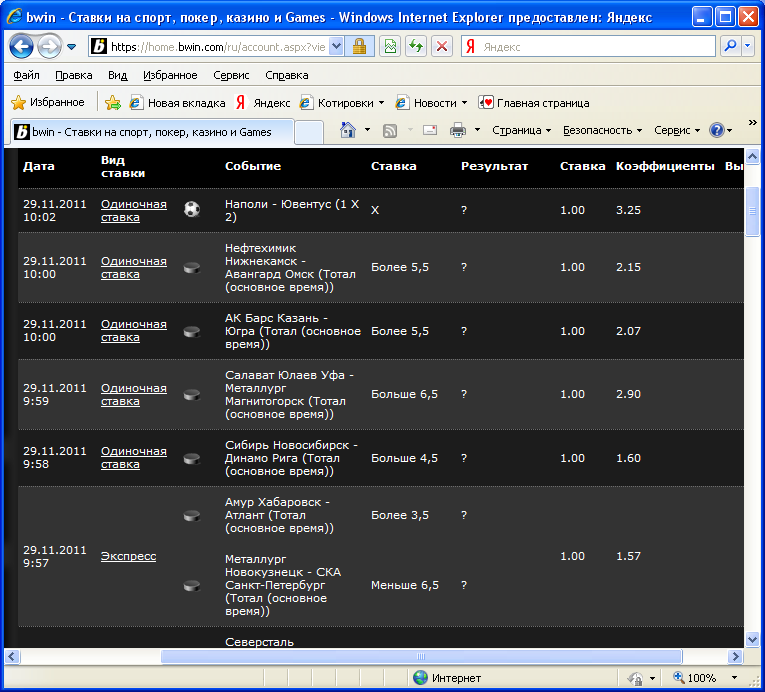Open Главная страница favorites link
765x692 pixels.
(534, 103)
